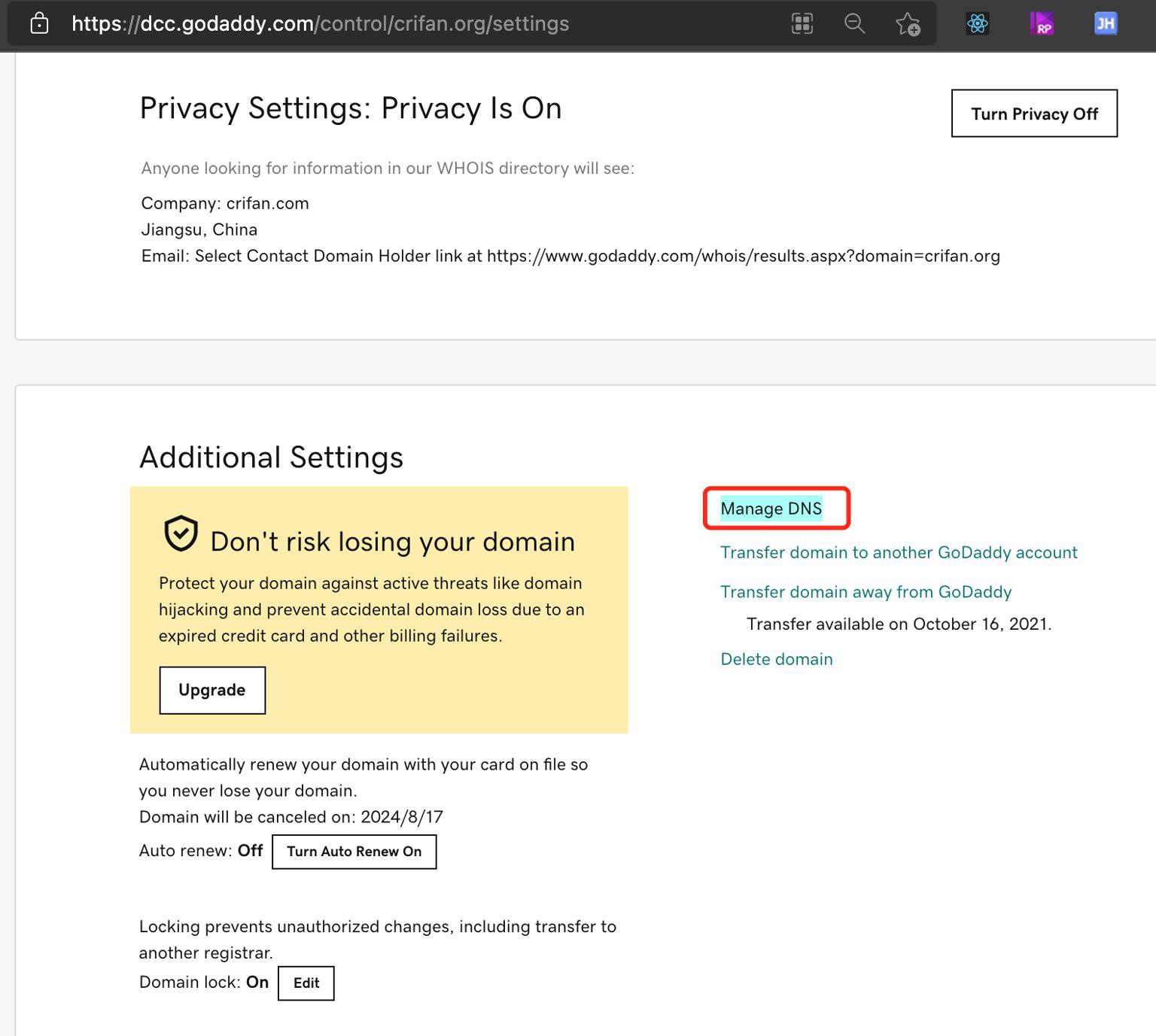Edit the Domain lock setting
The image size is (1156, 1036).
click(306, 983)
